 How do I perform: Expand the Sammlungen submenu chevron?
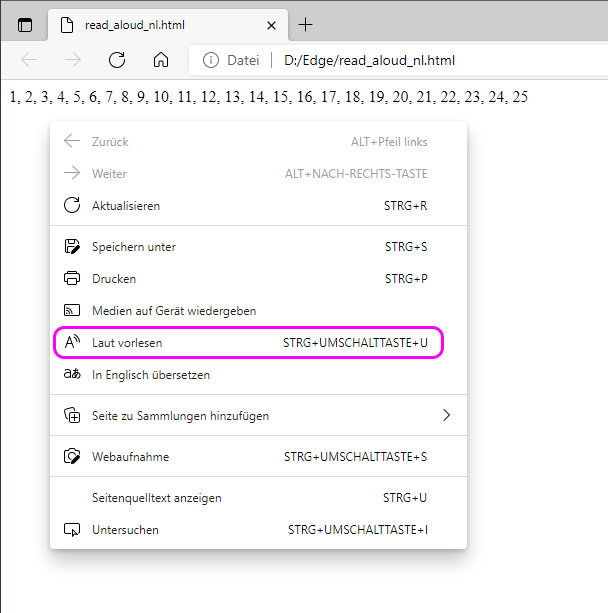pyautogui.click(x=447, y=415)
